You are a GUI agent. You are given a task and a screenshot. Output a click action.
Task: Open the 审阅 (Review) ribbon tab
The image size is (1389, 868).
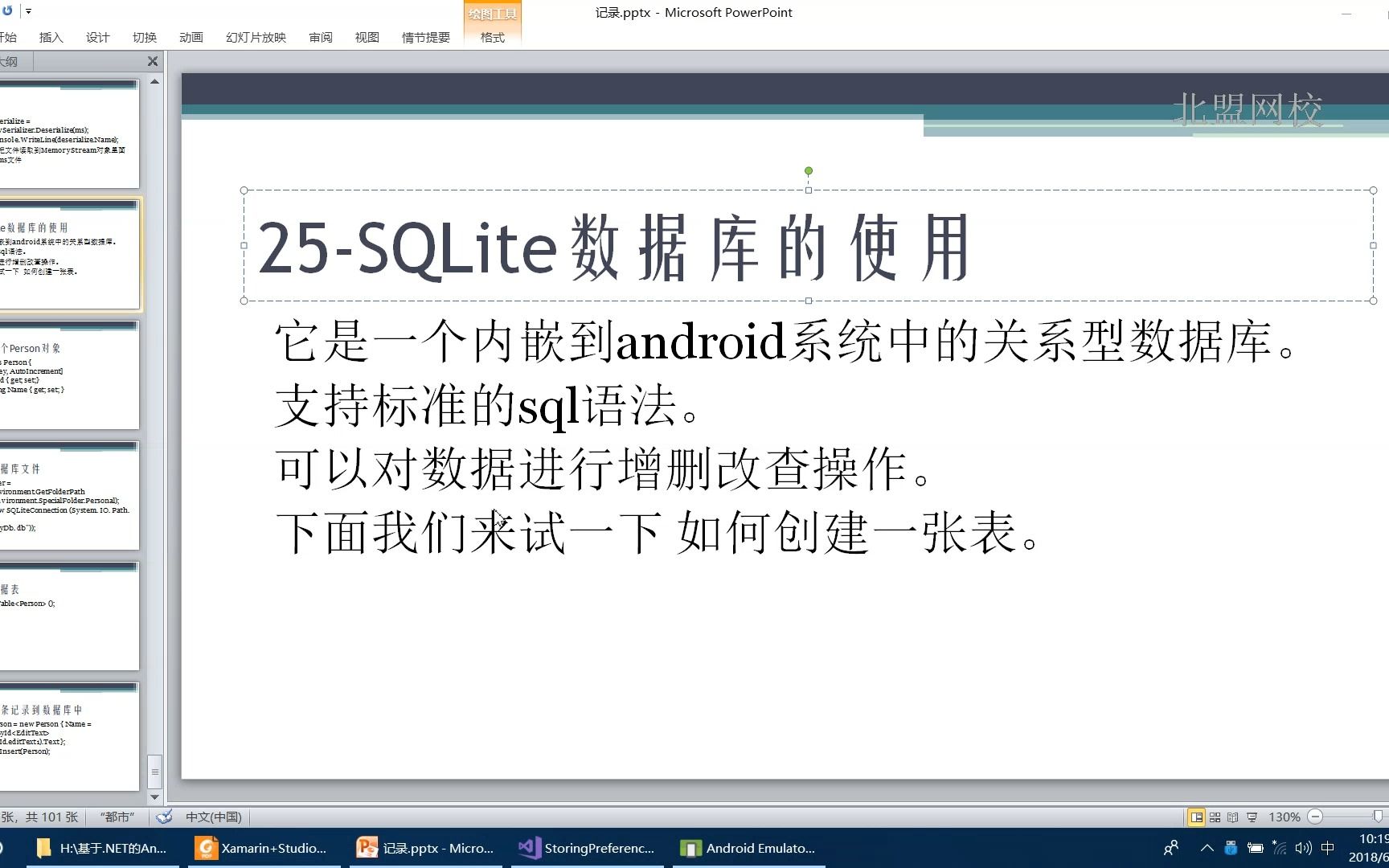[x=321, y=38]
